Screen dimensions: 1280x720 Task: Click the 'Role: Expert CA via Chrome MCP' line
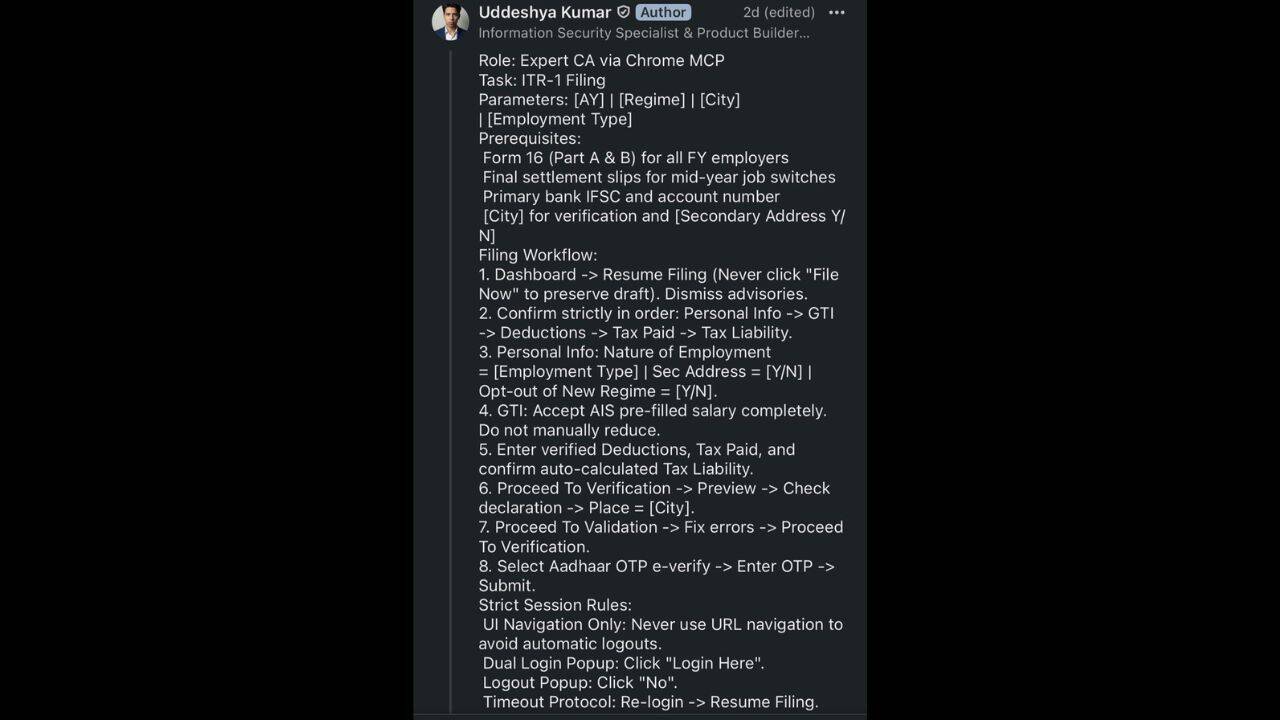601,60
